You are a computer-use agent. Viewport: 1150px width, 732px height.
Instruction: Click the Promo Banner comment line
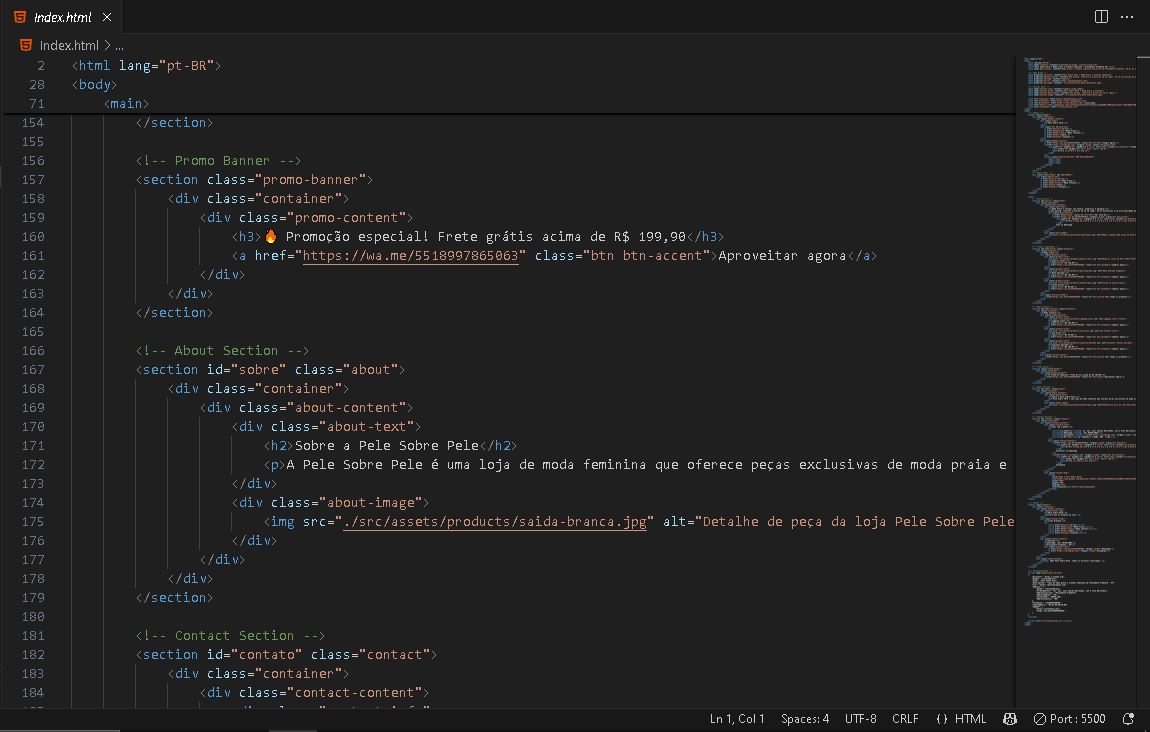pos(218,161)
